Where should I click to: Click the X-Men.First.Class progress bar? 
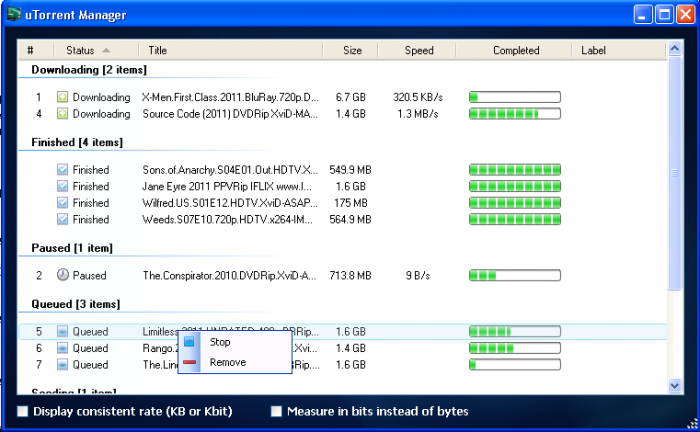point(515,97)
